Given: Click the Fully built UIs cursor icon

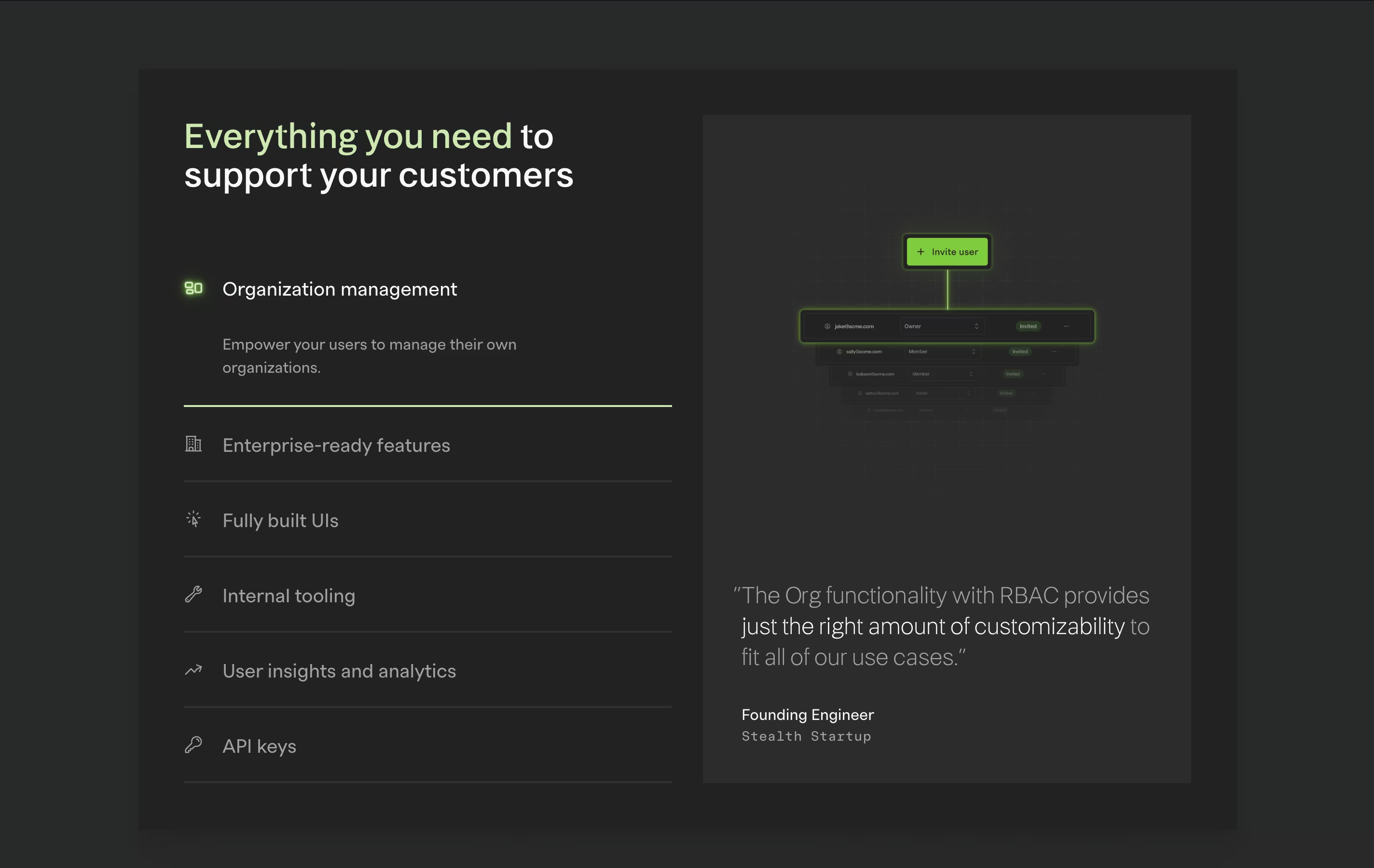Looking at the screenshot, I should pos(193,519).
